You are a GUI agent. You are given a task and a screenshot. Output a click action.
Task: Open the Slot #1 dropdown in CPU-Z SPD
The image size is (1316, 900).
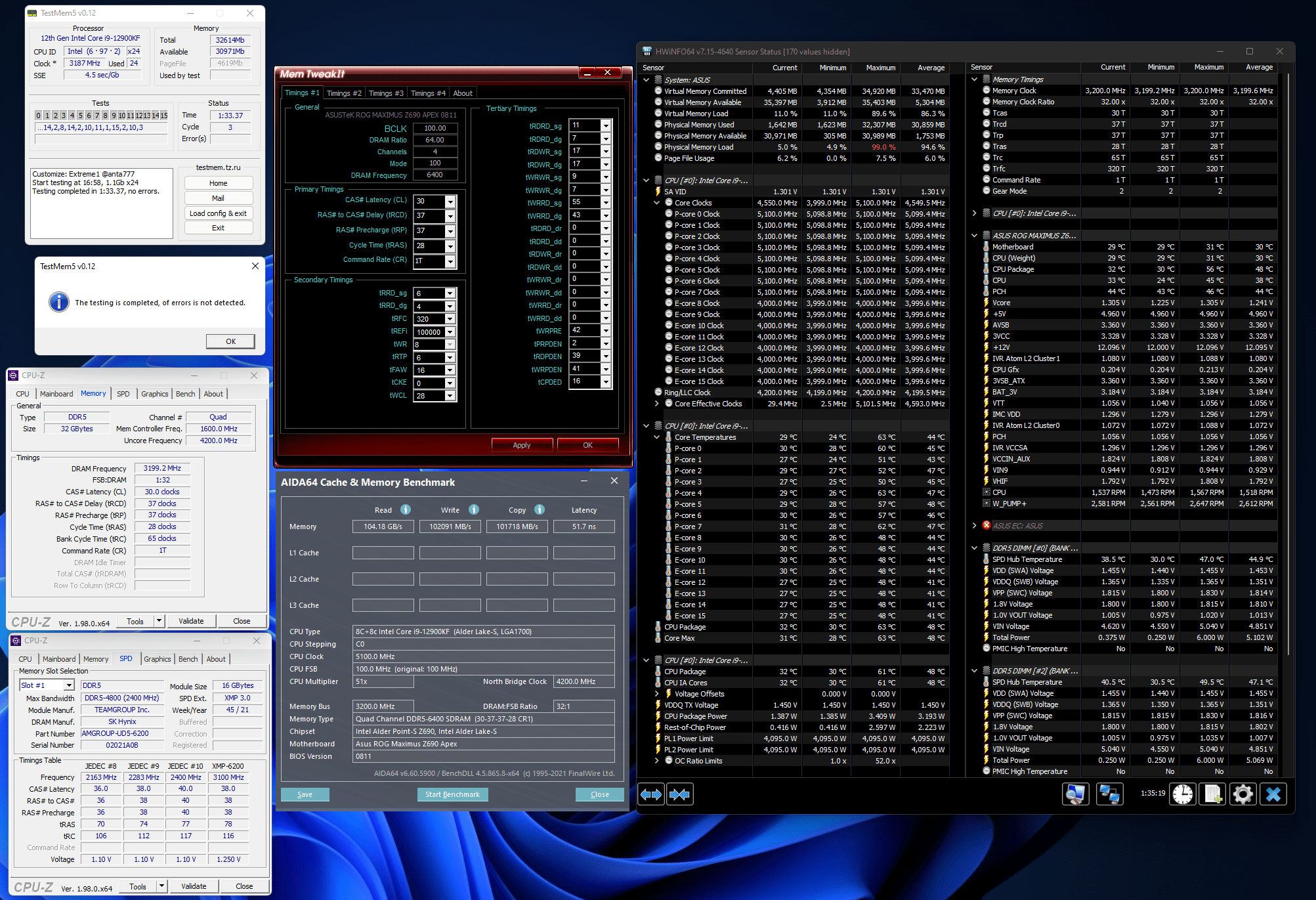tap(69, 685)
